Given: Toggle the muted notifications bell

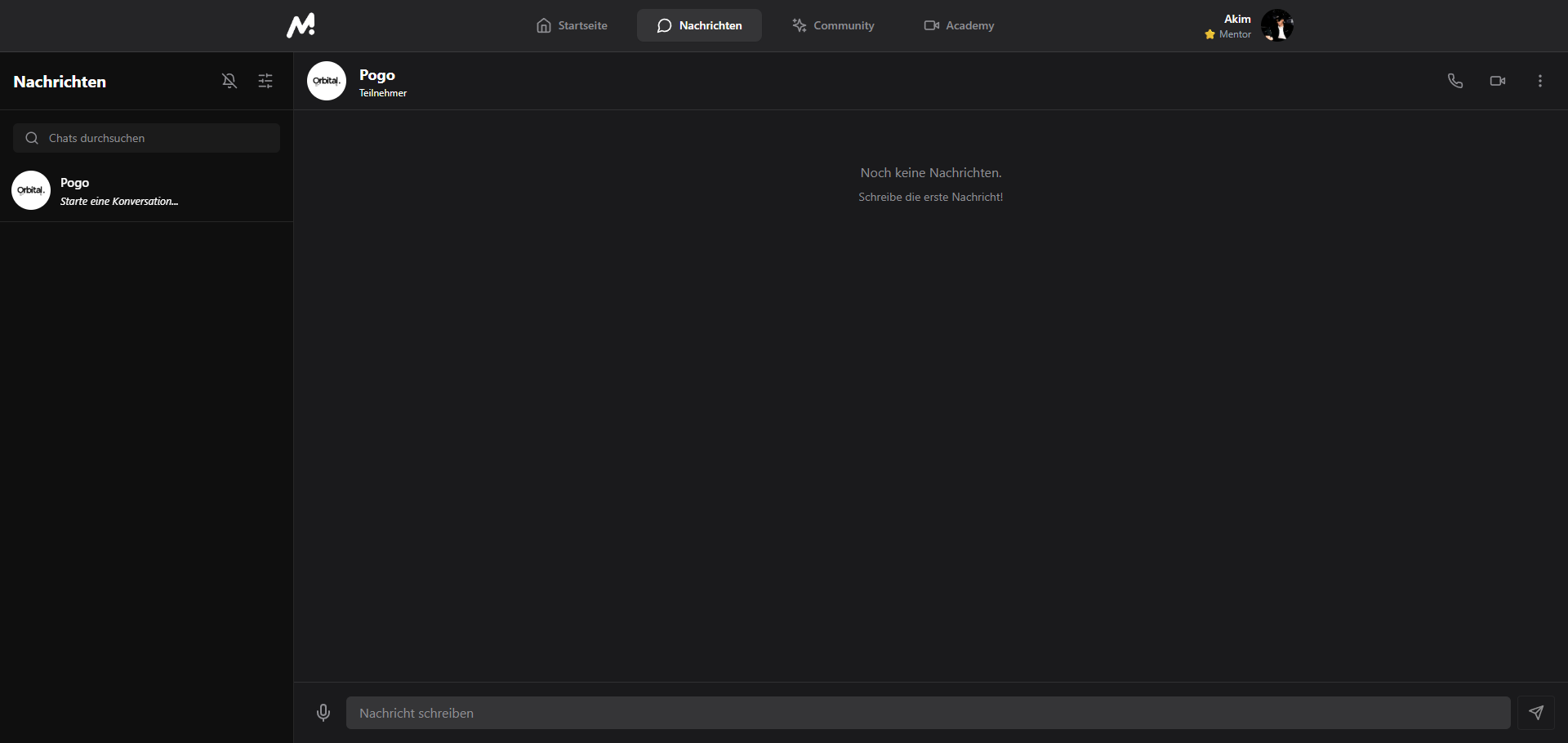Looking at the screenshot, I should [229, 81].
